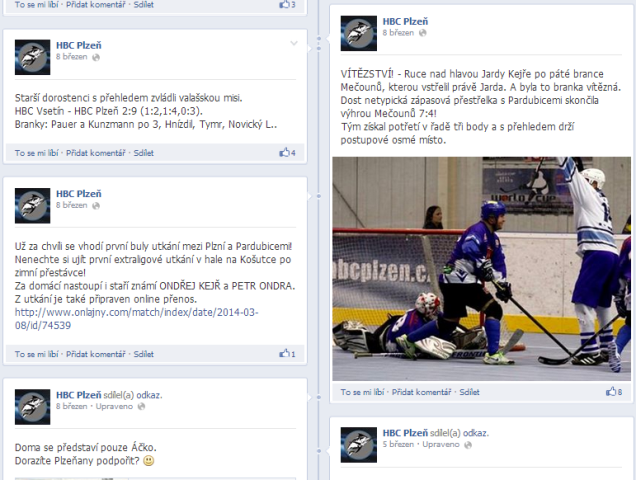This screenshot has height=480, width=636.
Task: Open post options chevron on Vsetín post
Action: [294, 43]
